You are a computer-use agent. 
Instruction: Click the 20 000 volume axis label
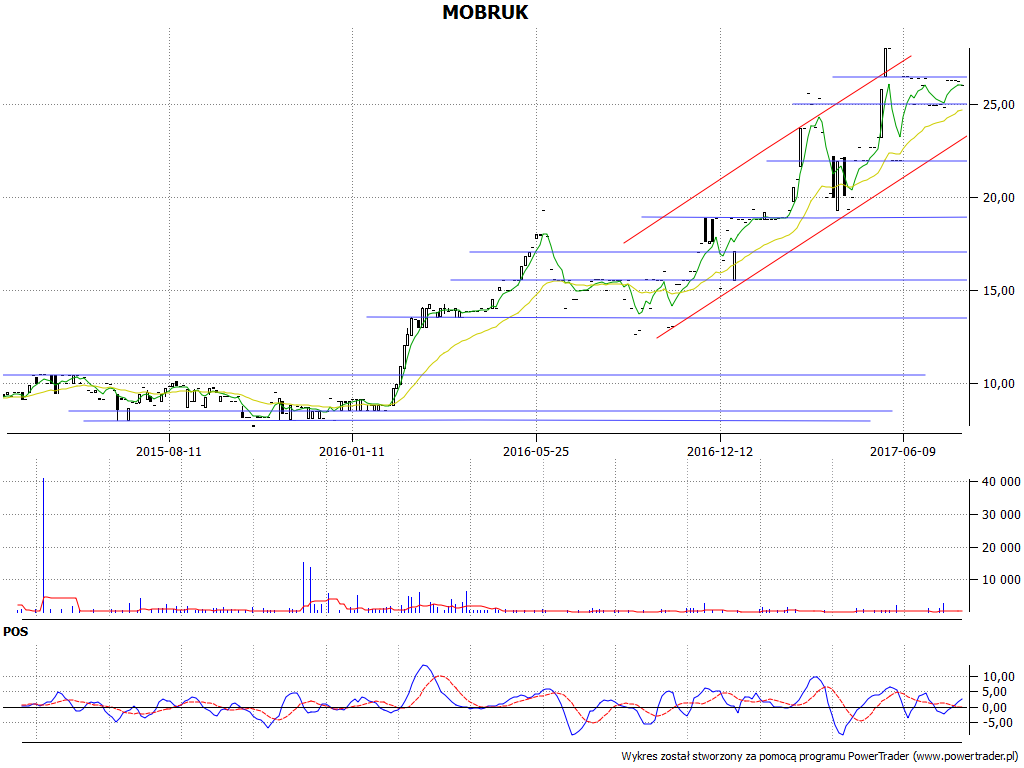1000,547
